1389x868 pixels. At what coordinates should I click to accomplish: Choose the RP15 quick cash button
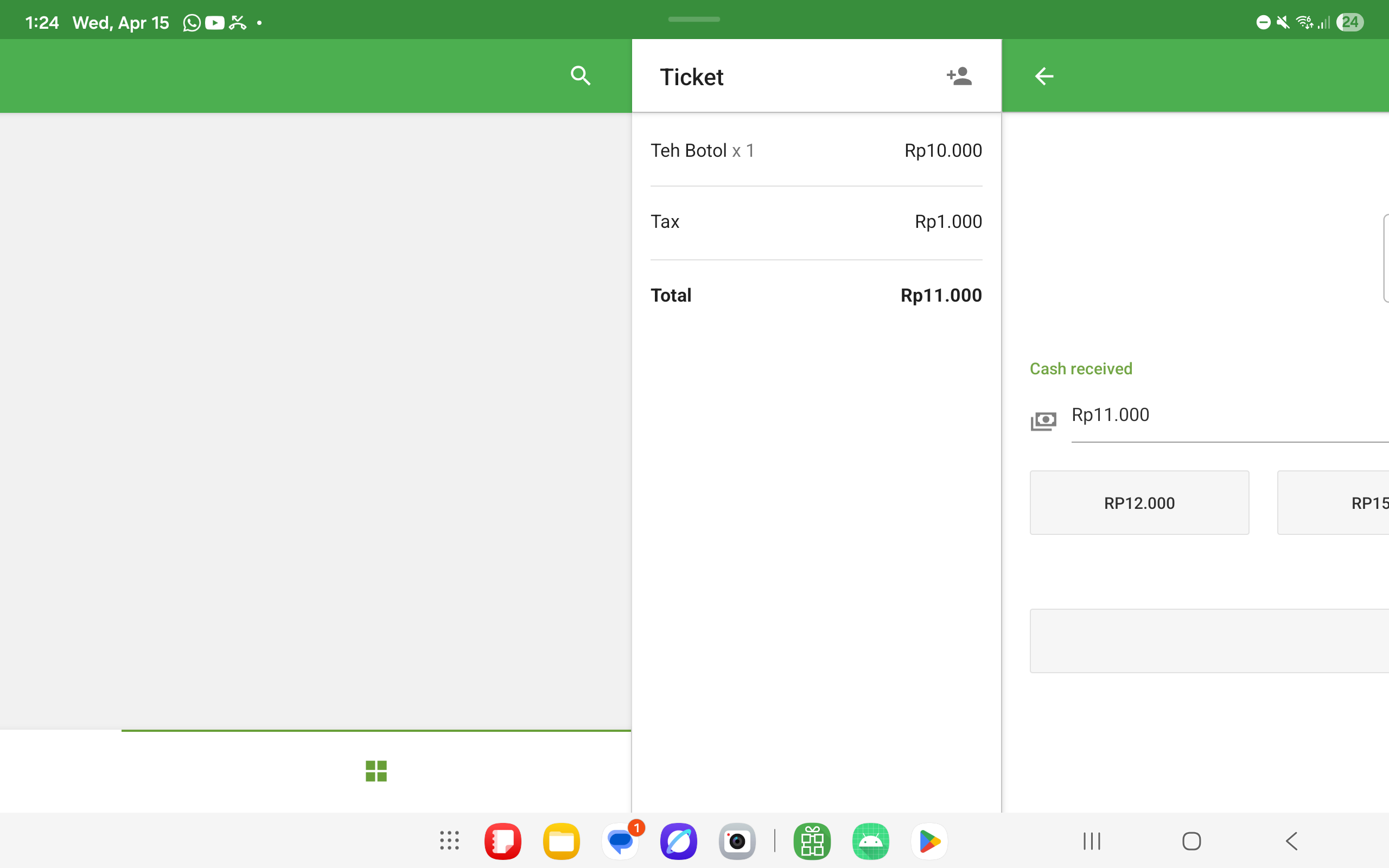(x=1337, y=503)
